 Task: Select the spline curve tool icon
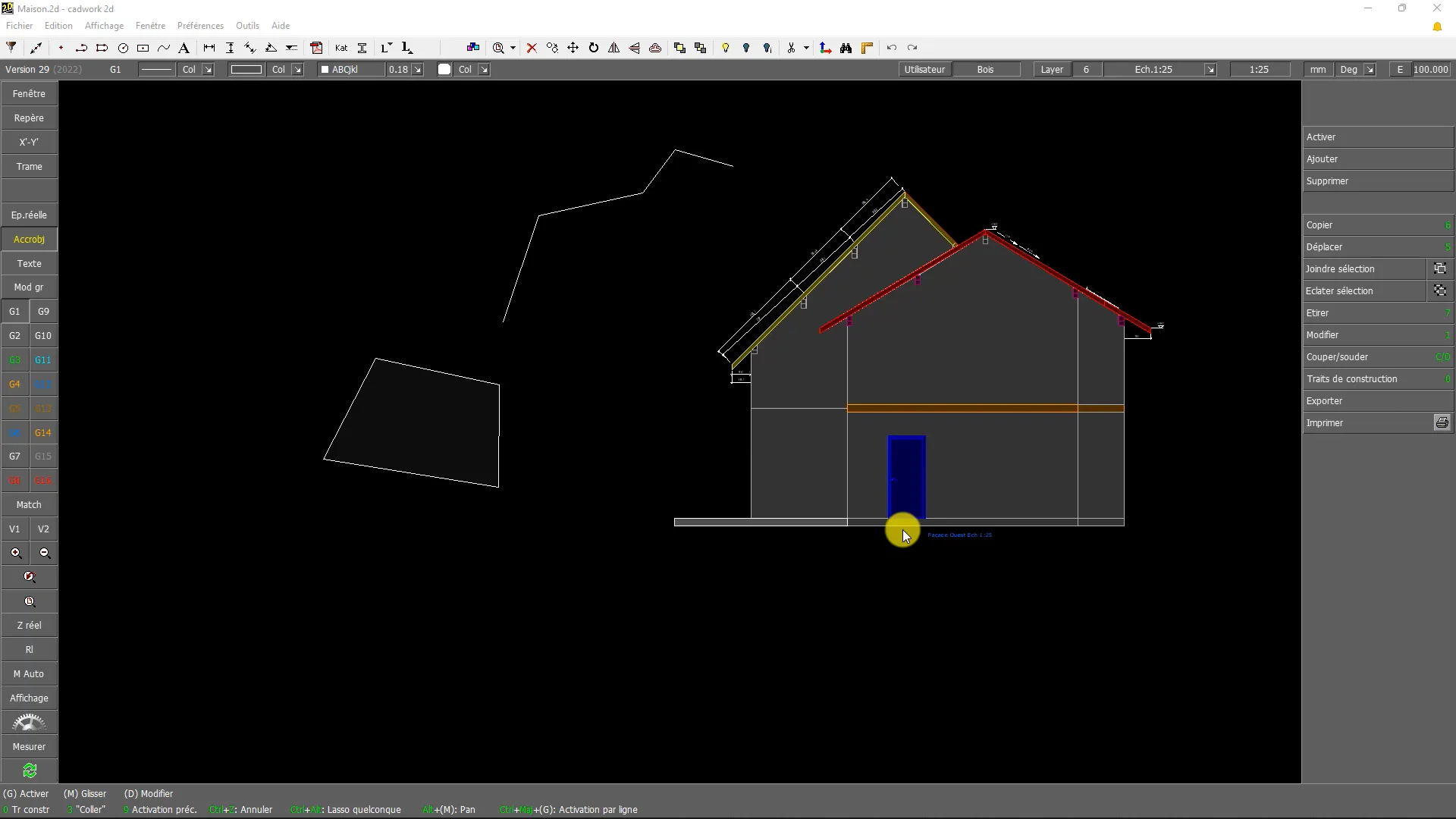tap(163, 48)
